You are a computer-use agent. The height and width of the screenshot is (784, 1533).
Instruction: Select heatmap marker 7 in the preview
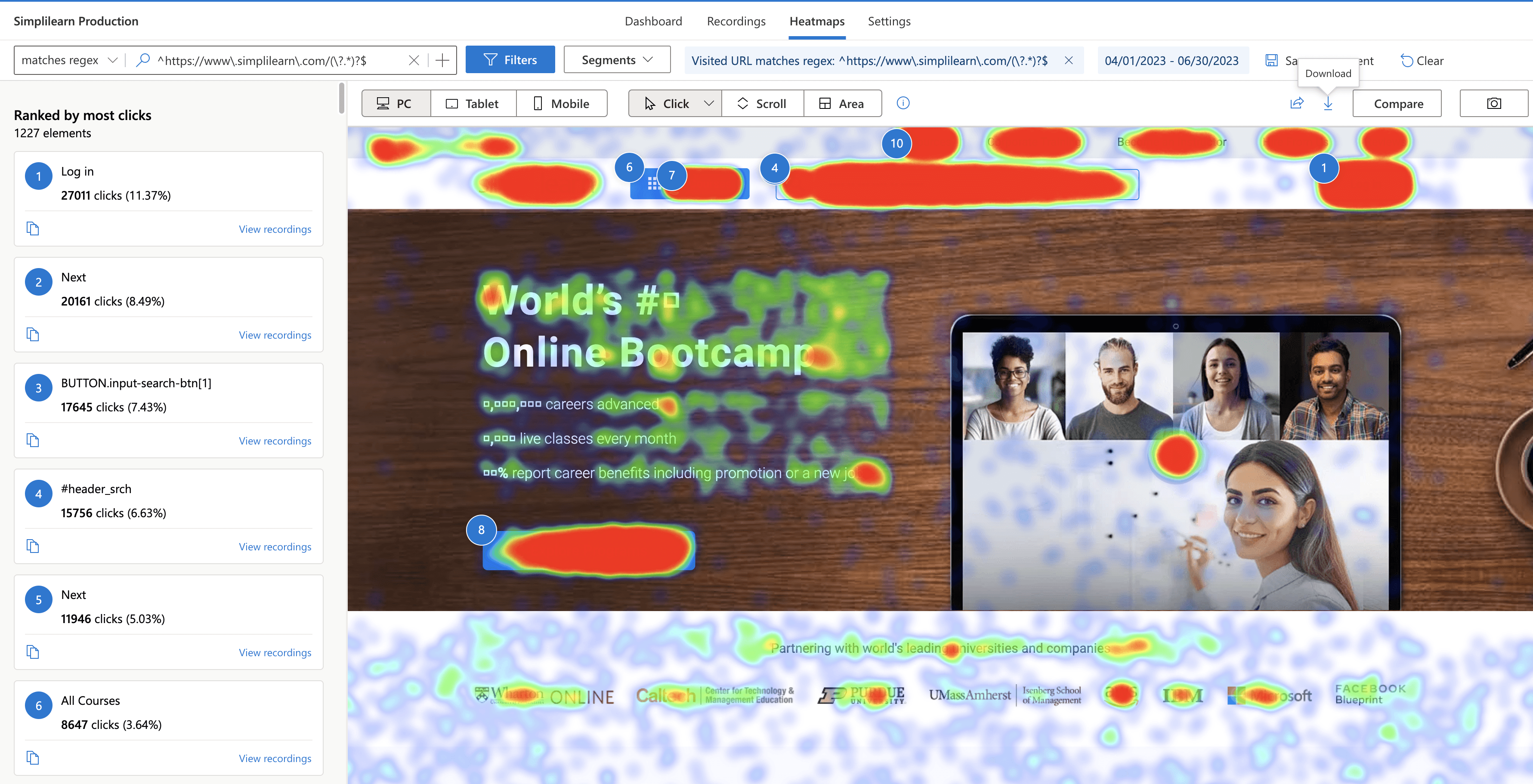click(x=672, y=176)
